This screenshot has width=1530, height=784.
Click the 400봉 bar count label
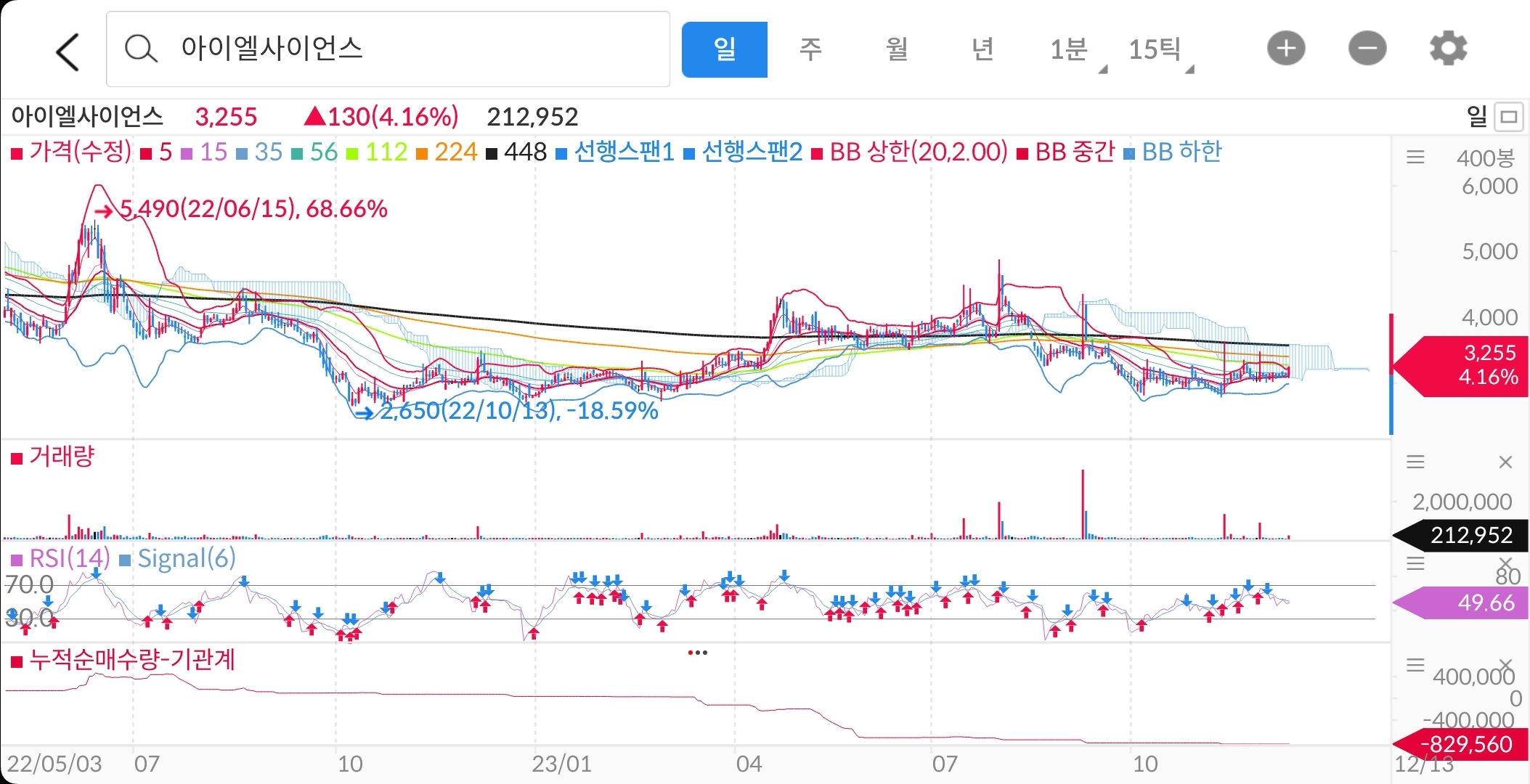[1486, 158]
